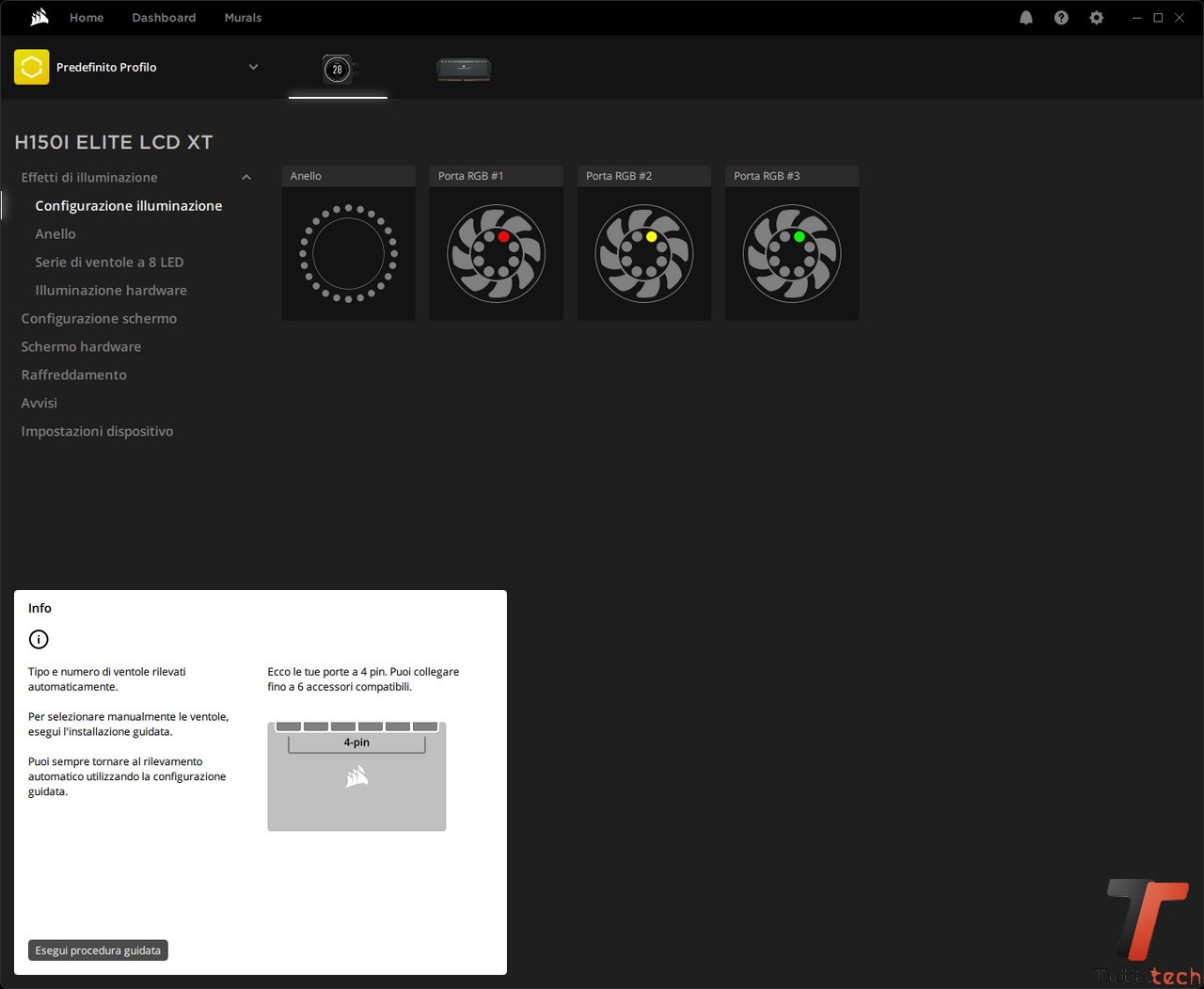This screenshot has width=1204, height=989.
Task: Select Illuminazione hardware in the sidebar
Action: tap(111, 290)
